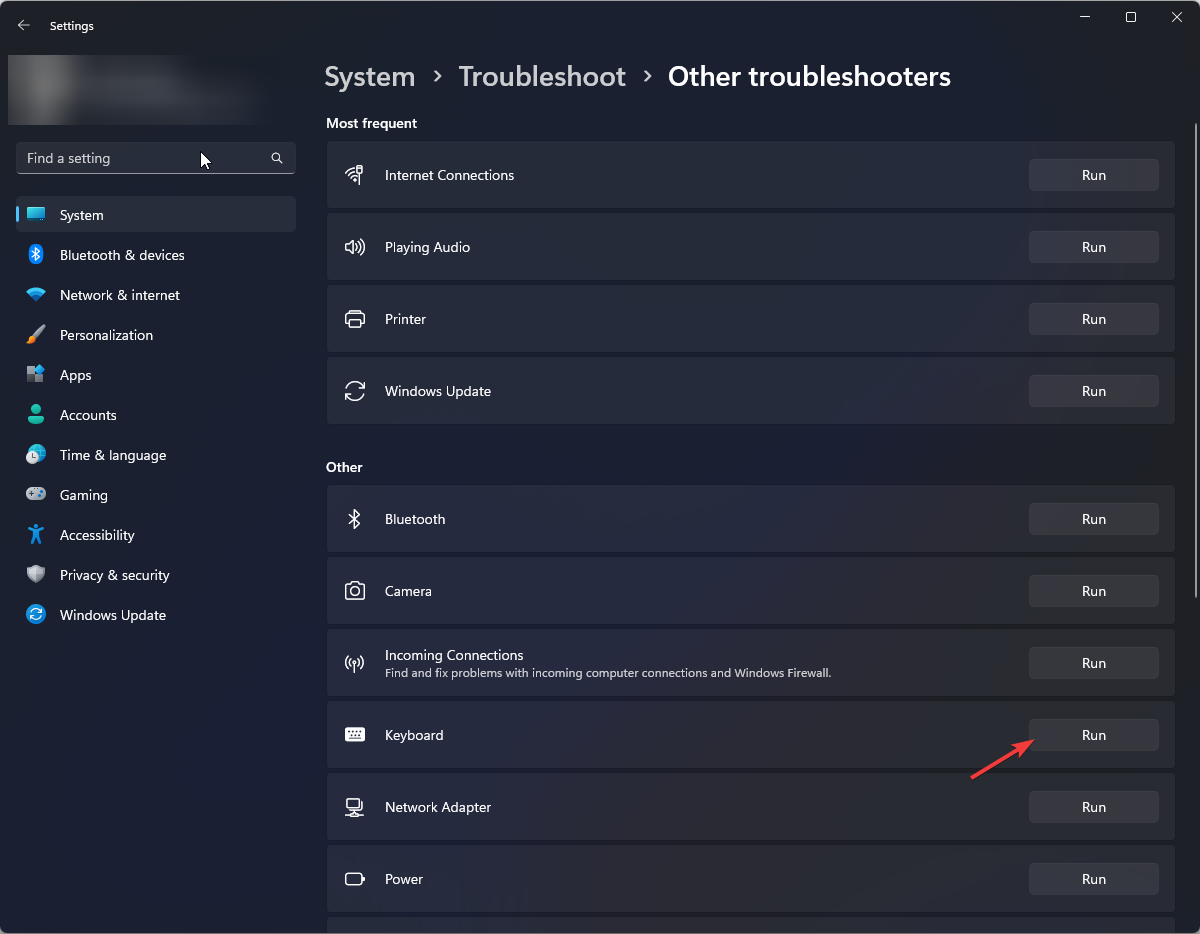
Task: Click the Windows Update refresh icon in list
Action: point(354,391)
